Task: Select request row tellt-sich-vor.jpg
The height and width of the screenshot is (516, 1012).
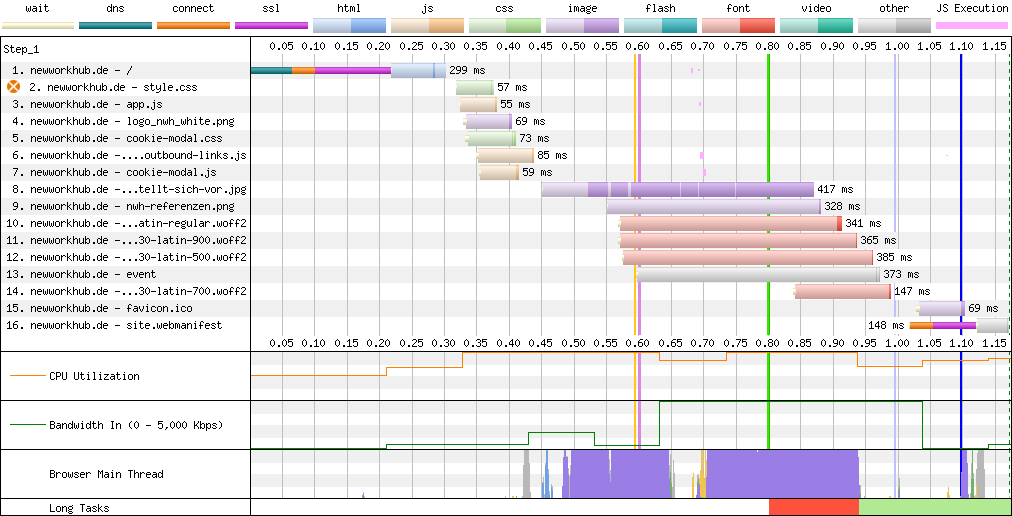Action: pyautogui.click(x=128, y=189)
